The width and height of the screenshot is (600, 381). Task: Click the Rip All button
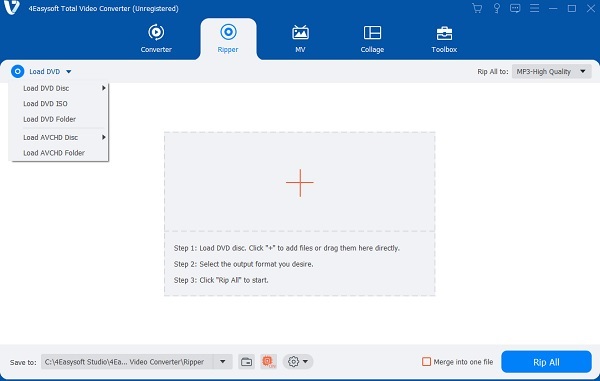tap(546, 362)
